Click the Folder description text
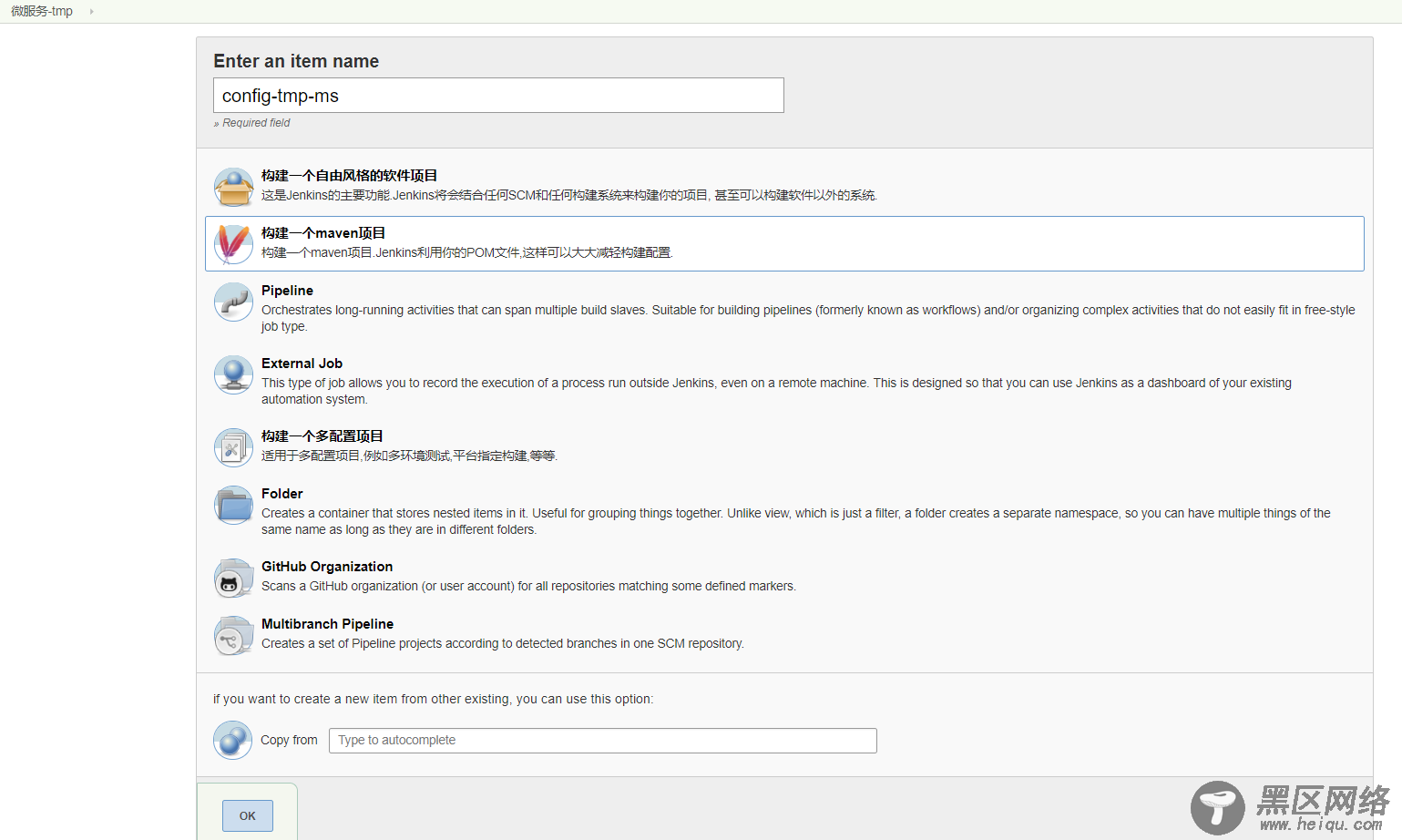 click(x=796, y=521)
